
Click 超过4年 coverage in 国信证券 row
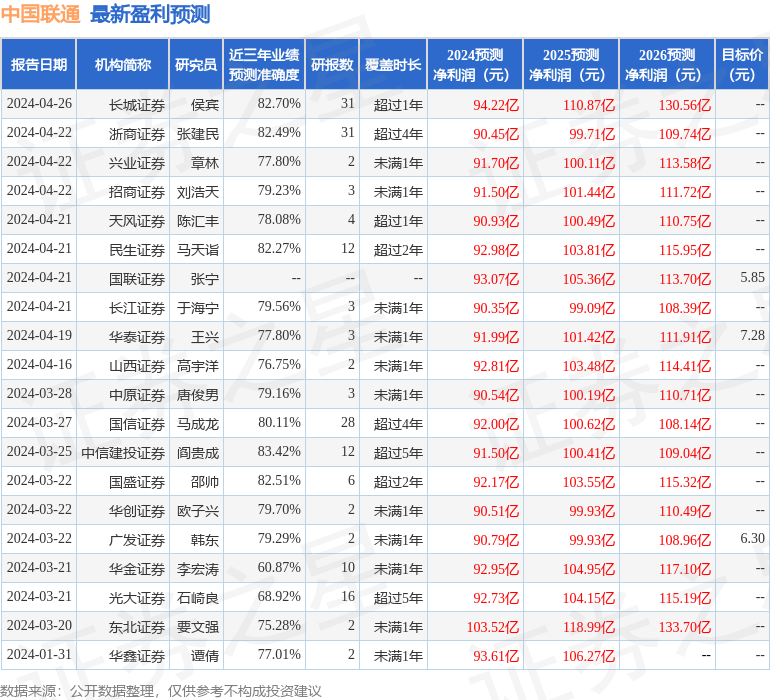(398, 423)
